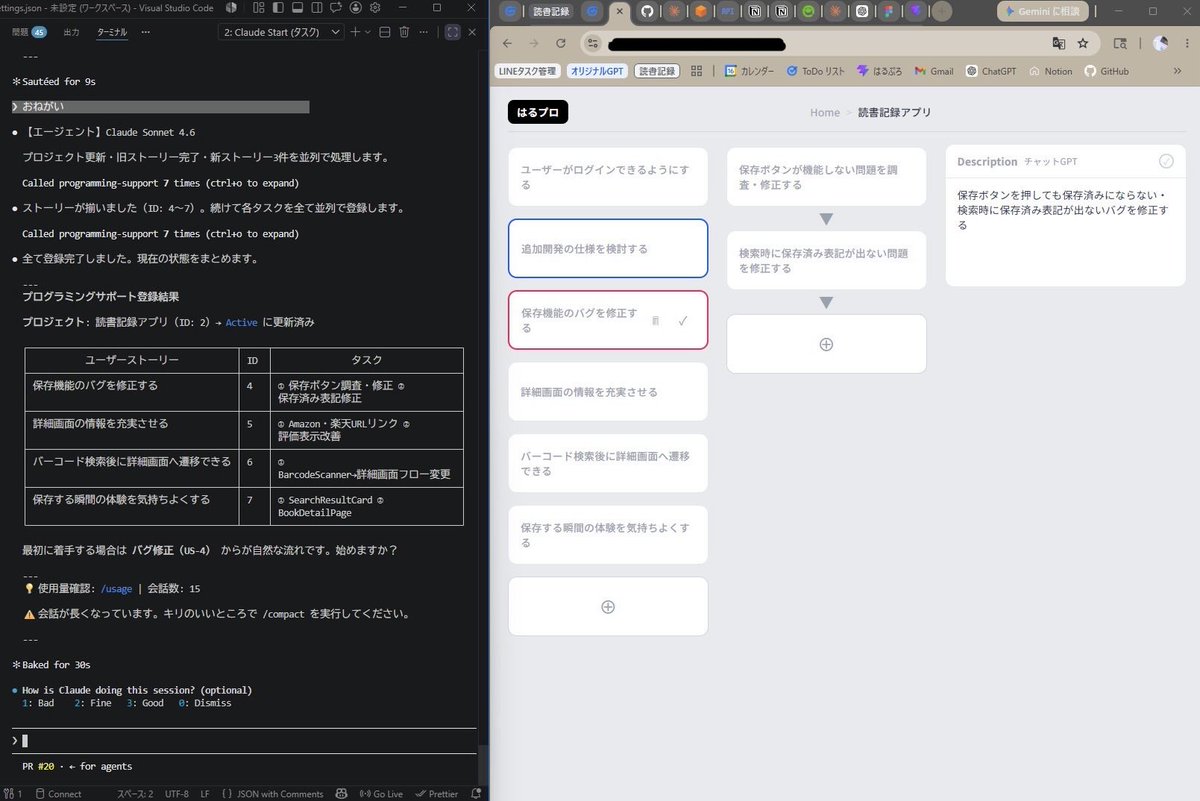Screen dimensions: 1200x801
Task: Kill the terminal with trash icon
Action: pos(404,32)
